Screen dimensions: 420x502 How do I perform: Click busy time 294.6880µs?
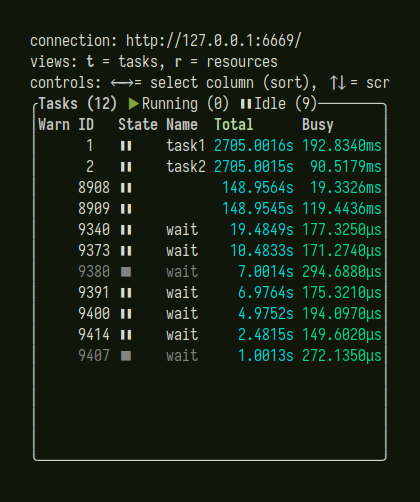click(342, 272)
